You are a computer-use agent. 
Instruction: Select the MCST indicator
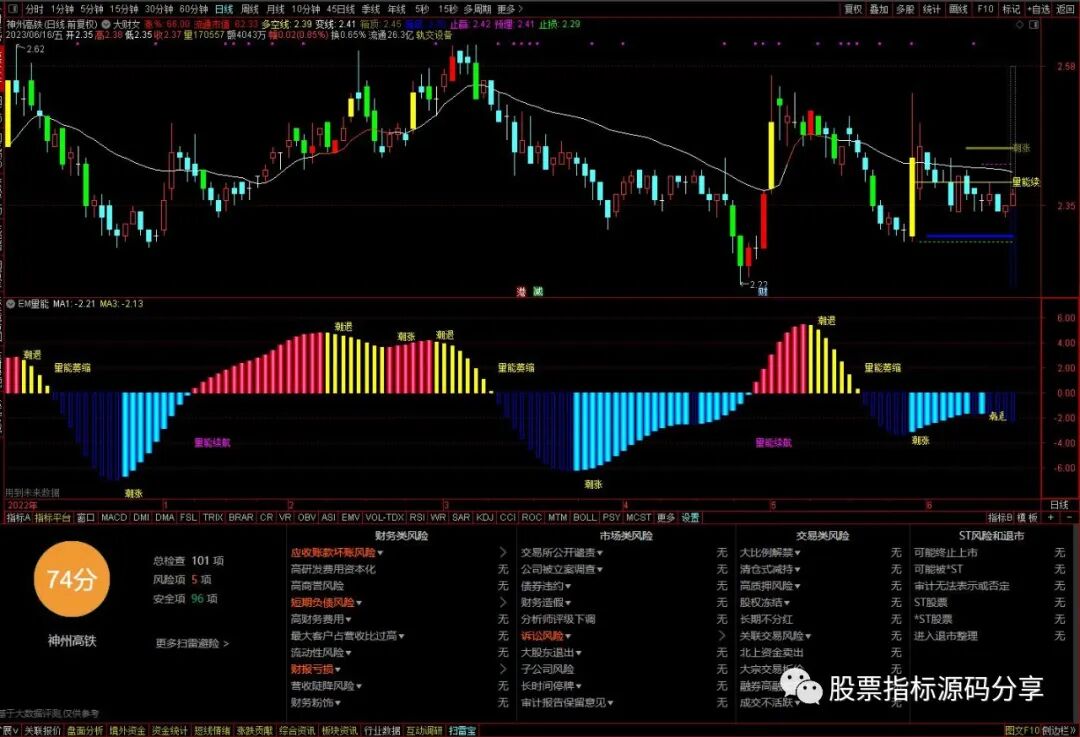point(638,517)
